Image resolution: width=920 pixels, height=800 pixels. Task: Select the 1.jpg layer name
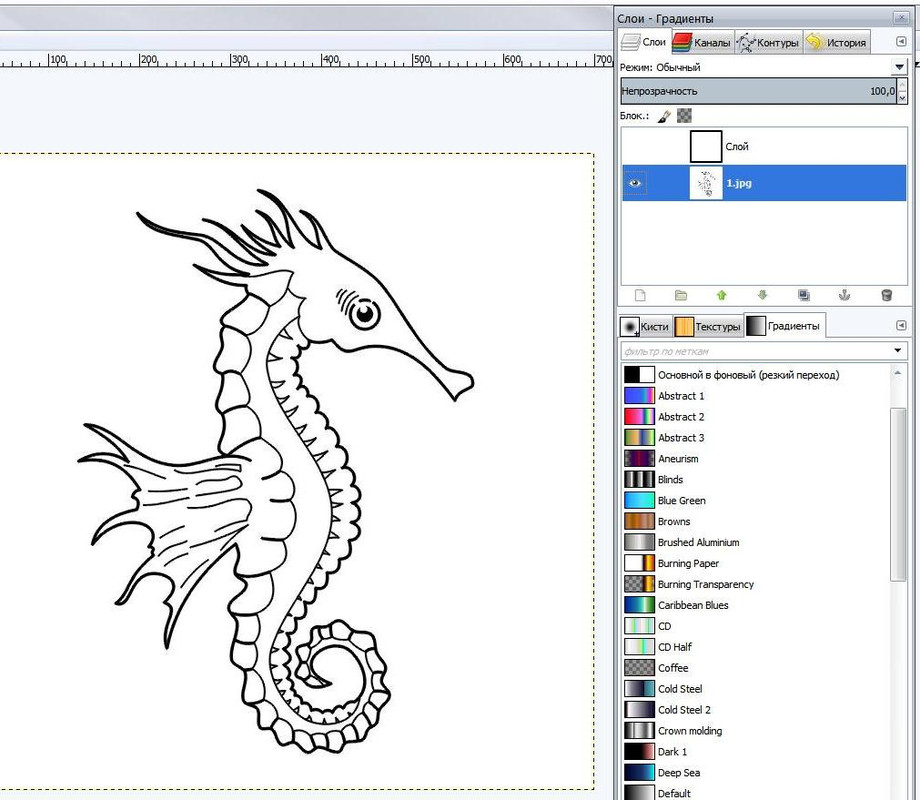click(x=739, y=183)
